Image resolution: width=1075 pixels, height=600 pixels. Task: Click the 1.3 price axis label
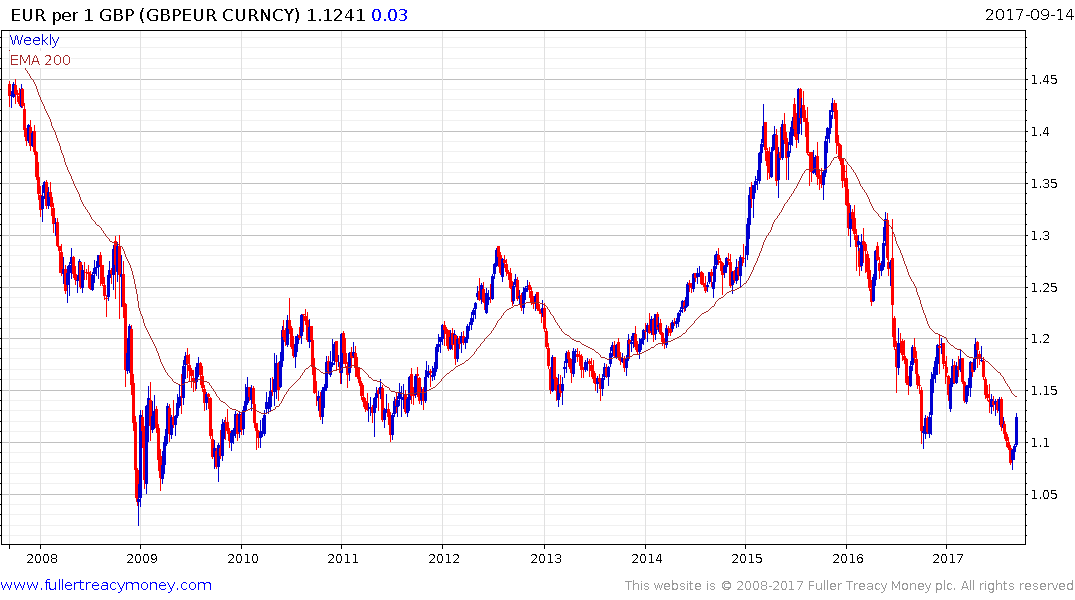click(1041, 235)
